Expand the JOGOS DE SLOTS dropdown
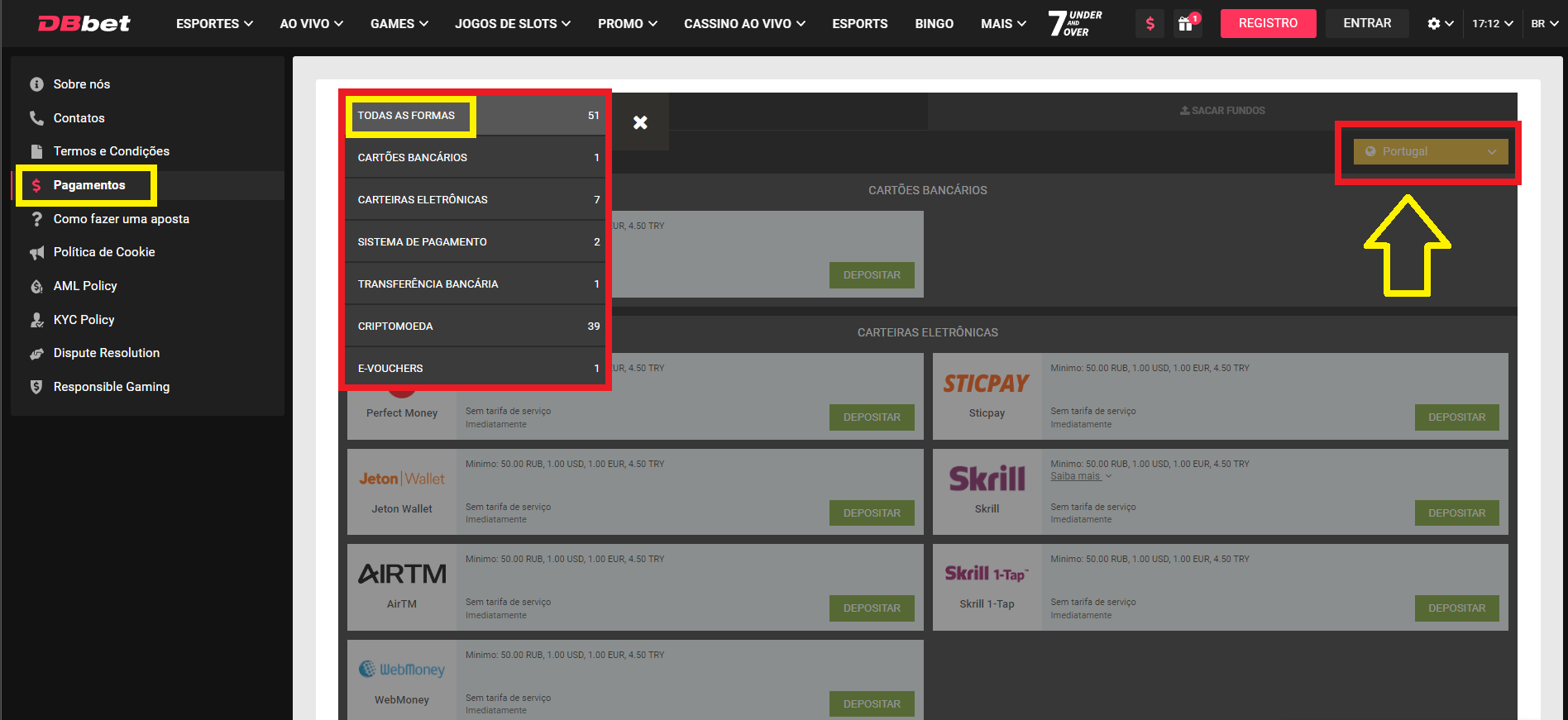Screen dimensions: 1568x720 (513, 24)
